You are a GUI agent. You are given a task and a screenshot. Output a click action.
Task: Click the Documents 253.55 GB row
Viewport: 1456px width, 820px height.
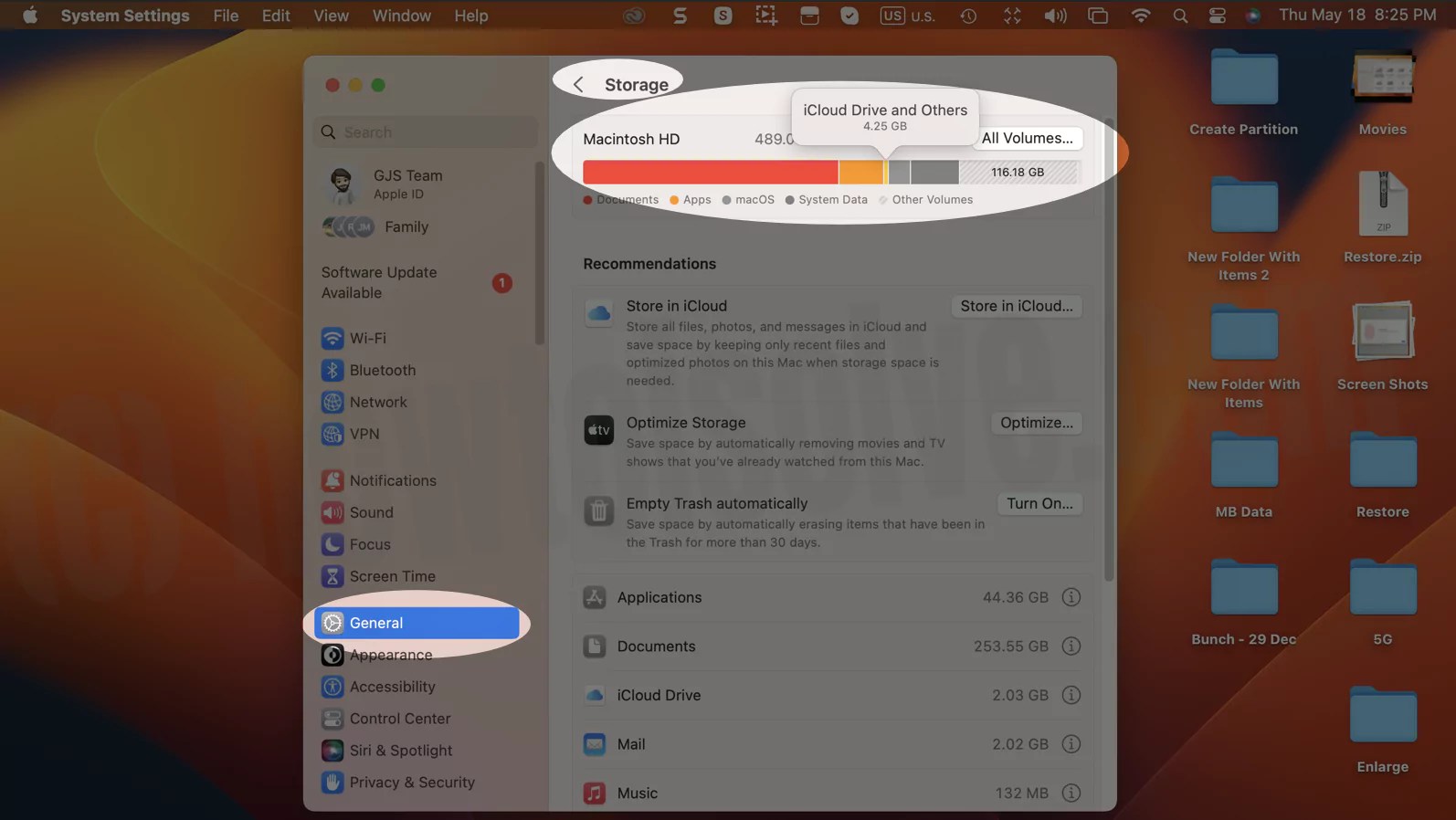pyautogui.click(x=832, y=647)
